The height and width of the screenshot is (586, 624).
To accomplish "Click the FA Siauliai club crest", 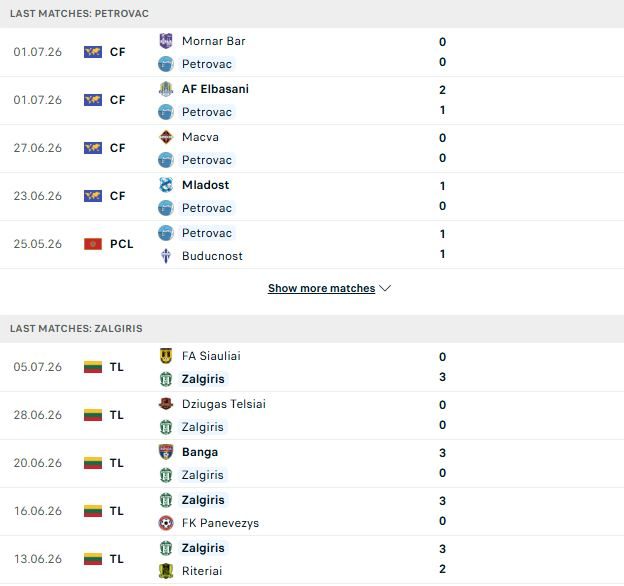I will [x=166, y=356].
